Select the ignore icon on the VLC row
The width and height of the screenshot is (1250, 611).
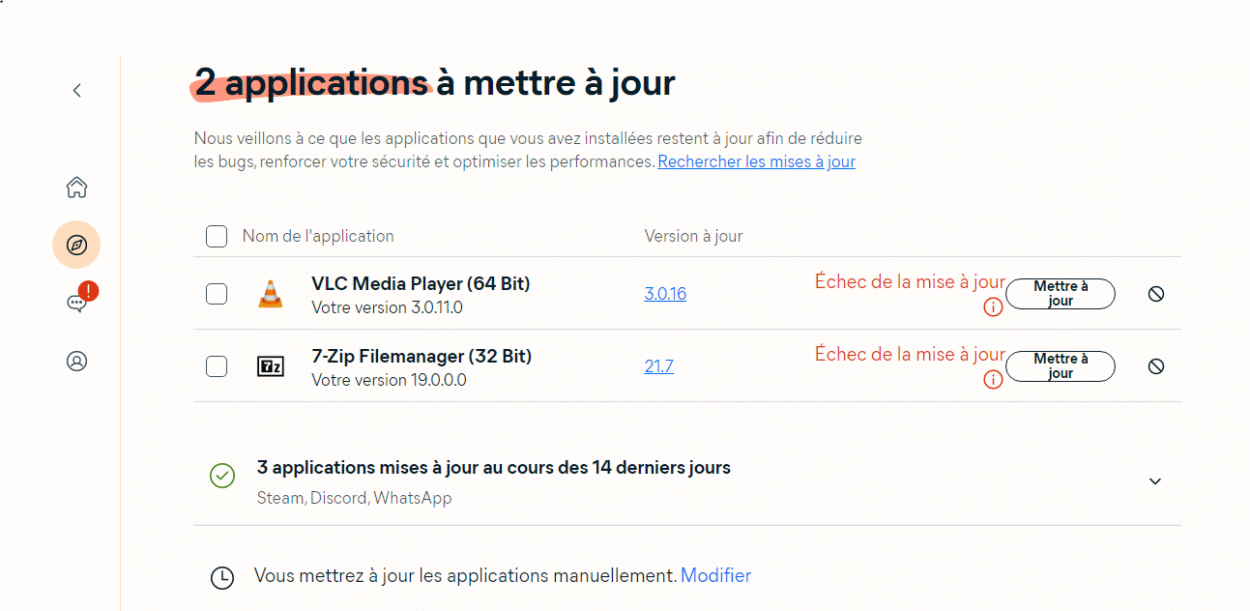[1156, 293]
